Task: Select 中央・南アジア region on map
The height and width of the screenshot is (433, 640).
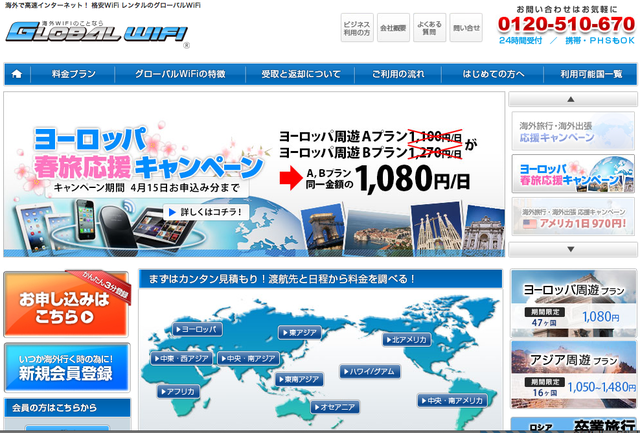Action: pos(248,359)
